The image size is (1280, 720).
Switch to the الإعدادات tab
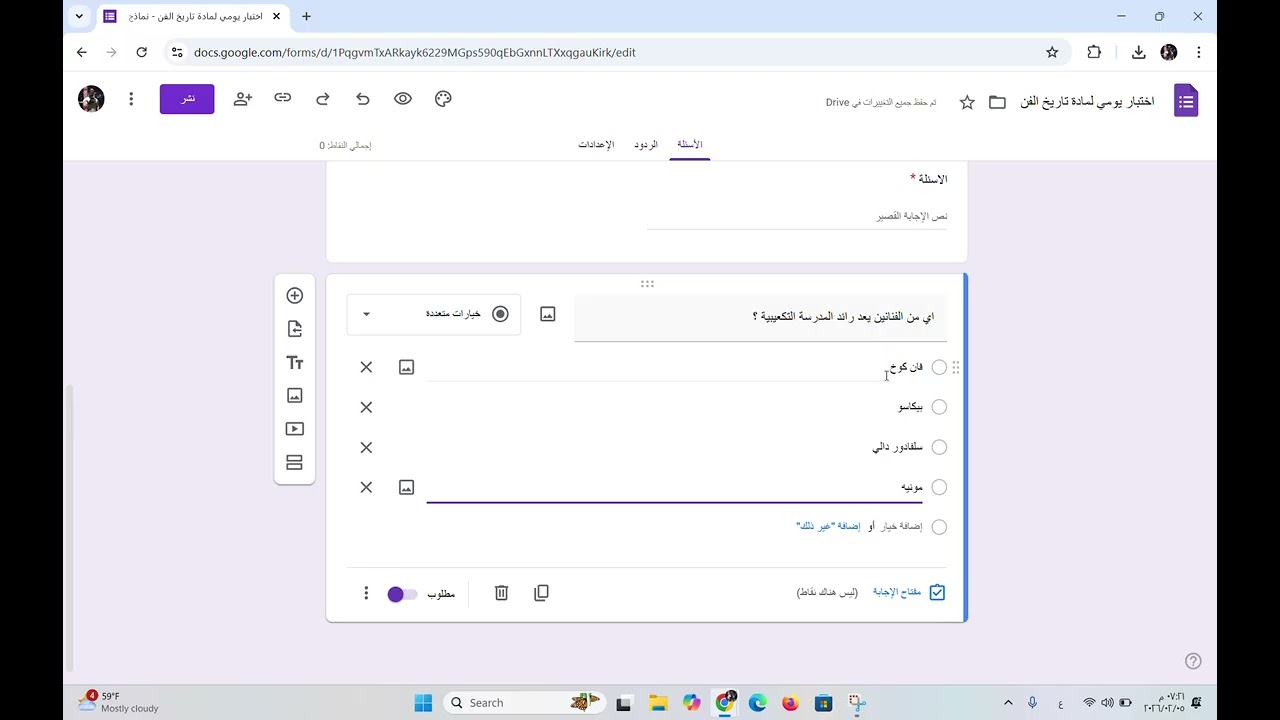596,145
